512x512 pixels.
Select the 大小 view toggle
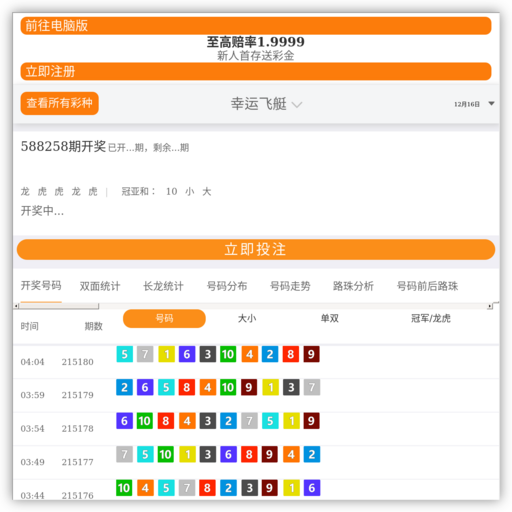tap(247, 318)
